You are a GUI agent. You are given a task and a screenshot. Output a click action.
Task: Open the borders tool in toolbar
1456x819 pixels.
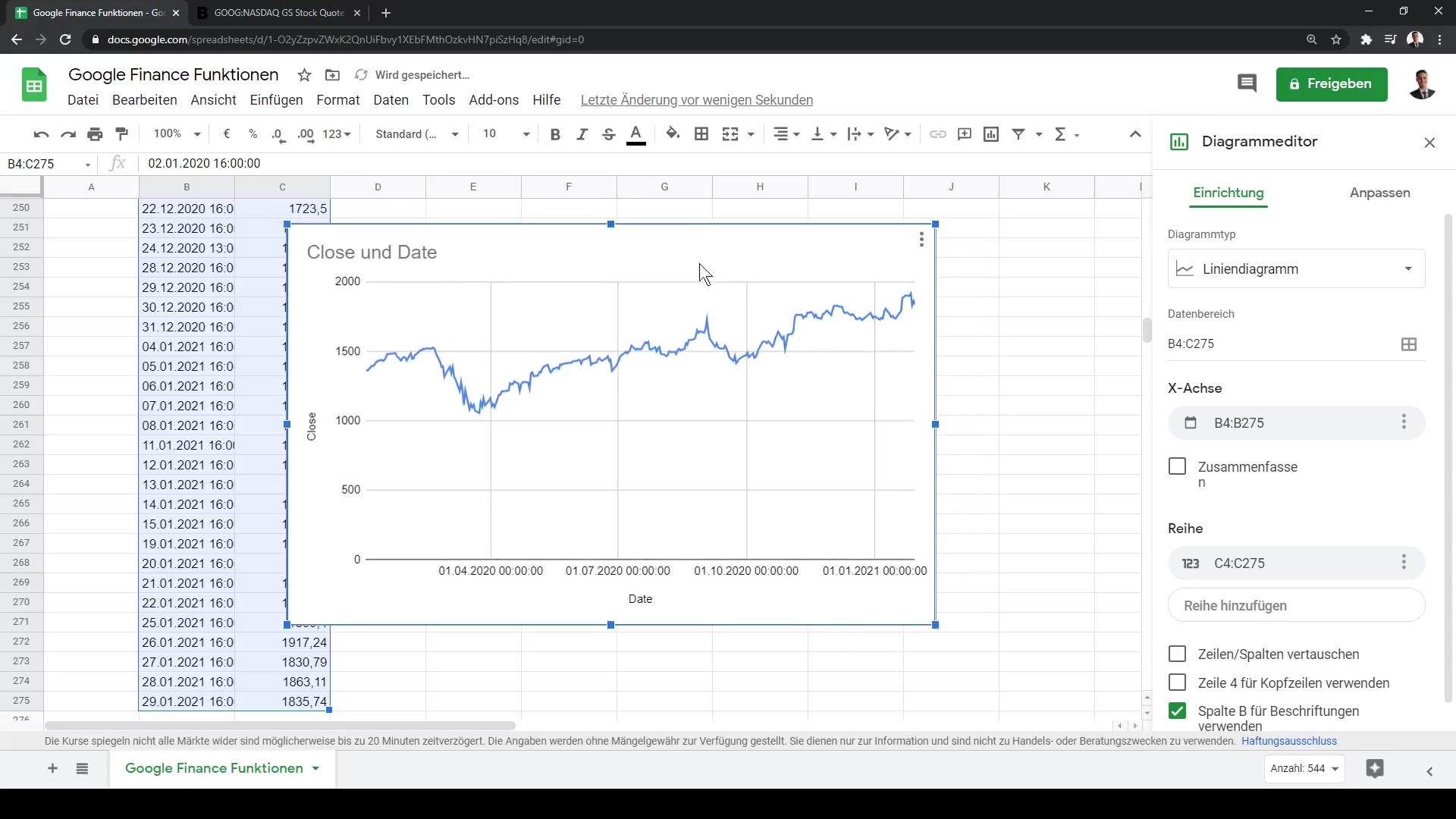[701, 134]
